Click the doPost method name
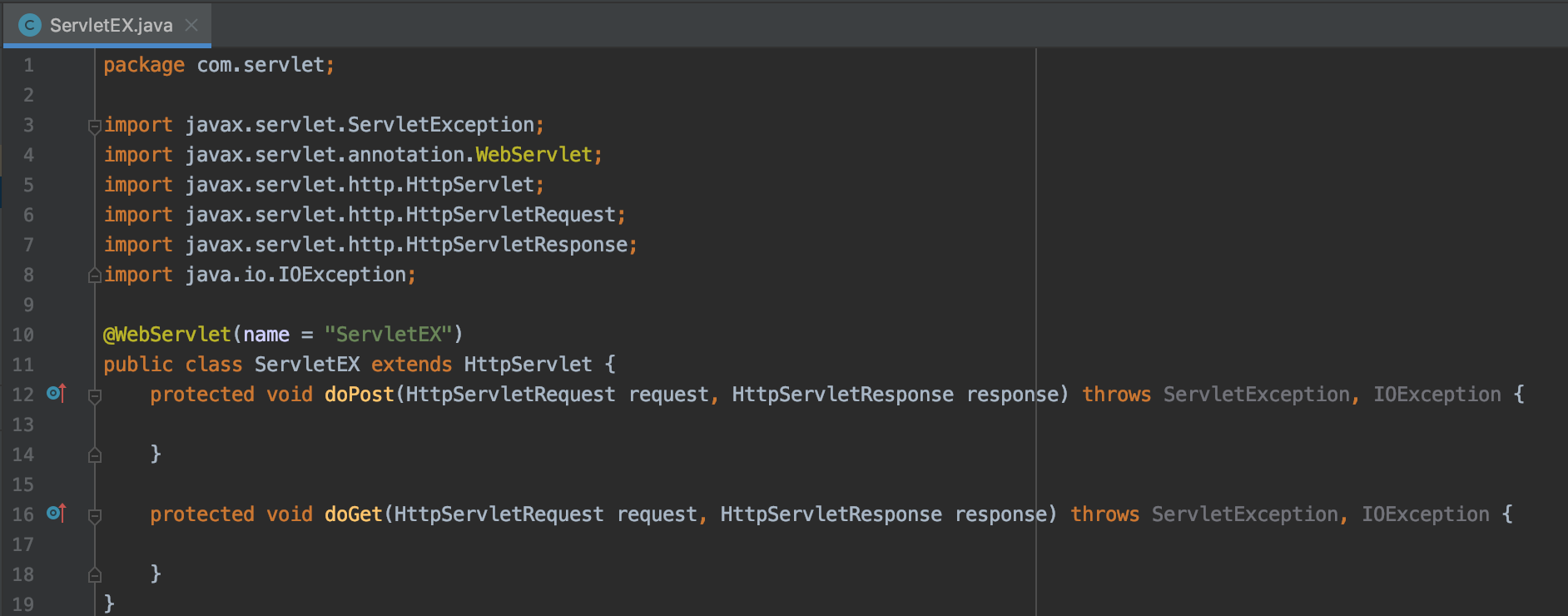 point(360,395)
